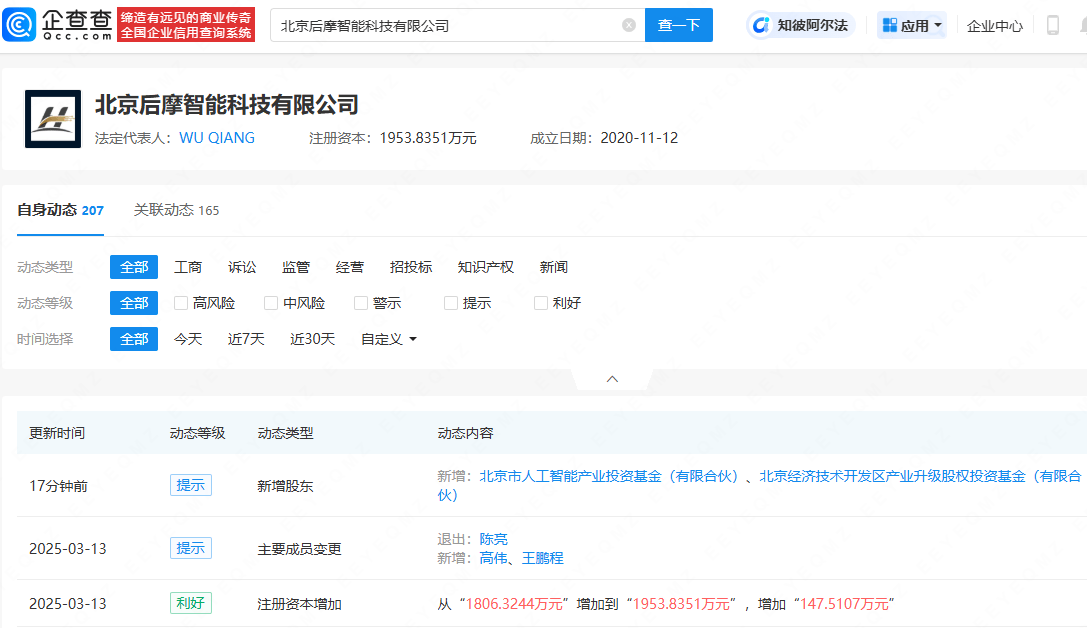The width and height of the screenshot is (1087, 628).
Task: Toggle the 中风险 checkbox
Action: [271, 303]
